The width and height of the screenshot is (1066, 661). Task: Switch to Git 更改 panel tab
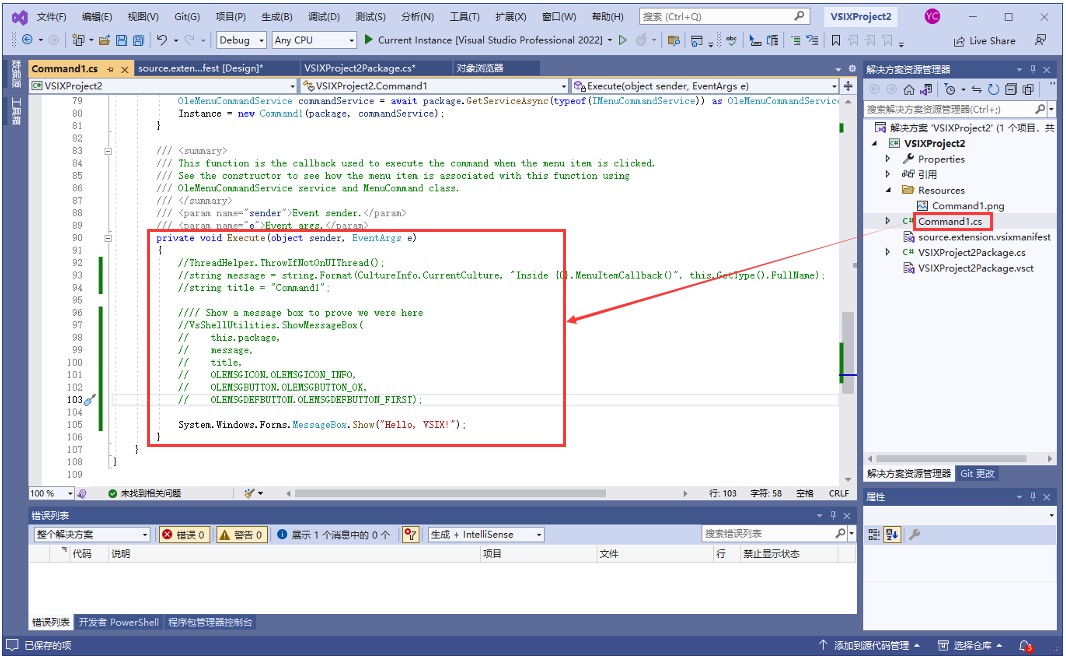(x=977, y=473)
